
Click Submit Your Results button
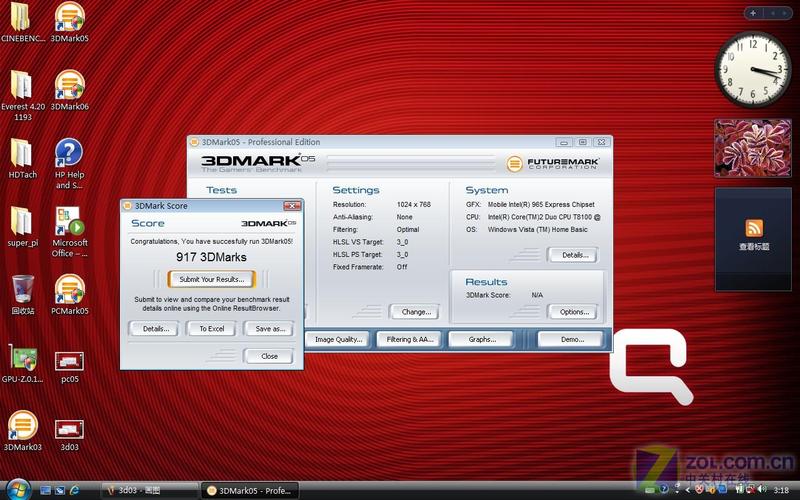[x=211, y=280]
